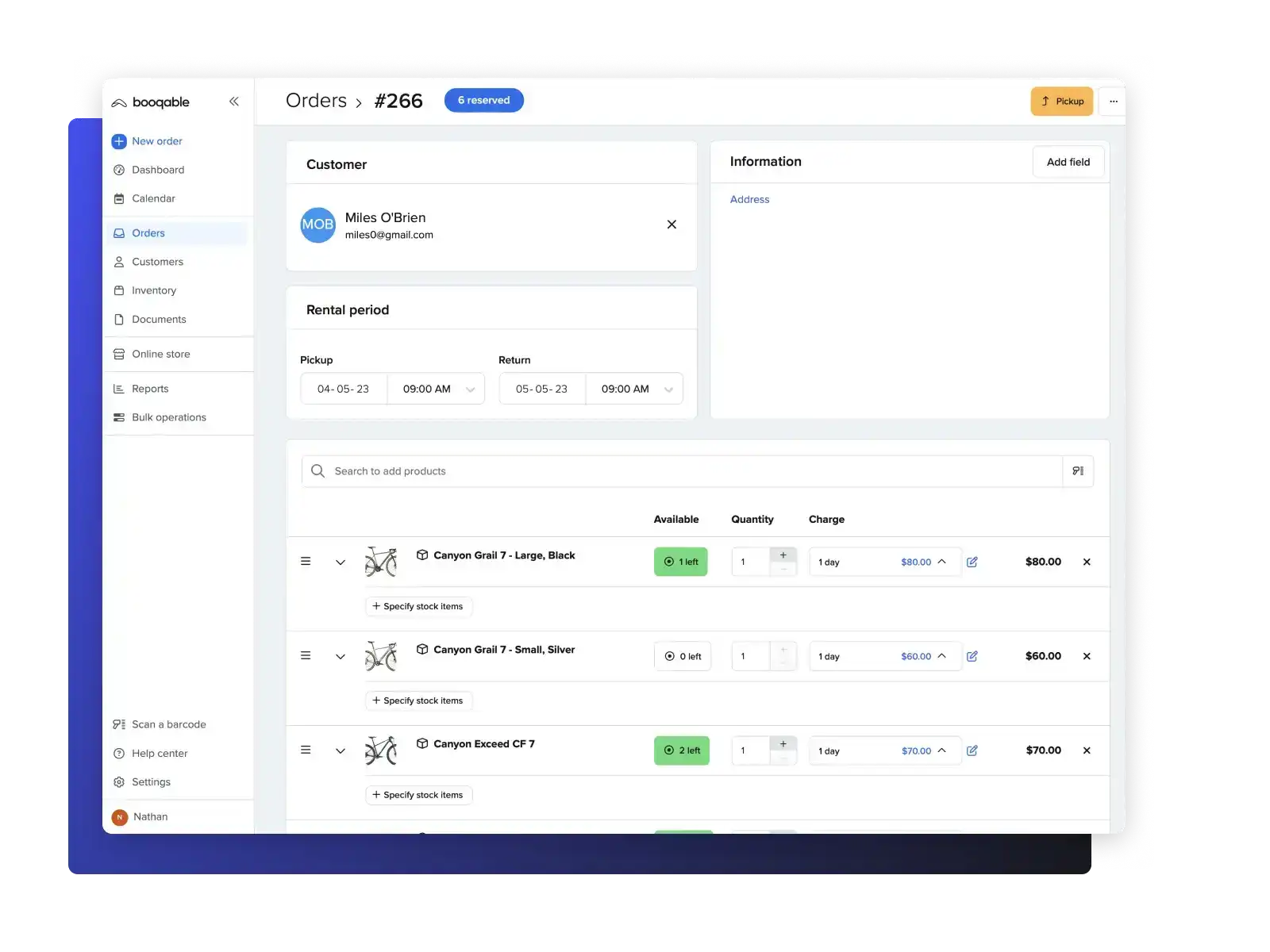Open the barcode scanner in product search
This screenshot has height=952, width=1270.
1078,470
